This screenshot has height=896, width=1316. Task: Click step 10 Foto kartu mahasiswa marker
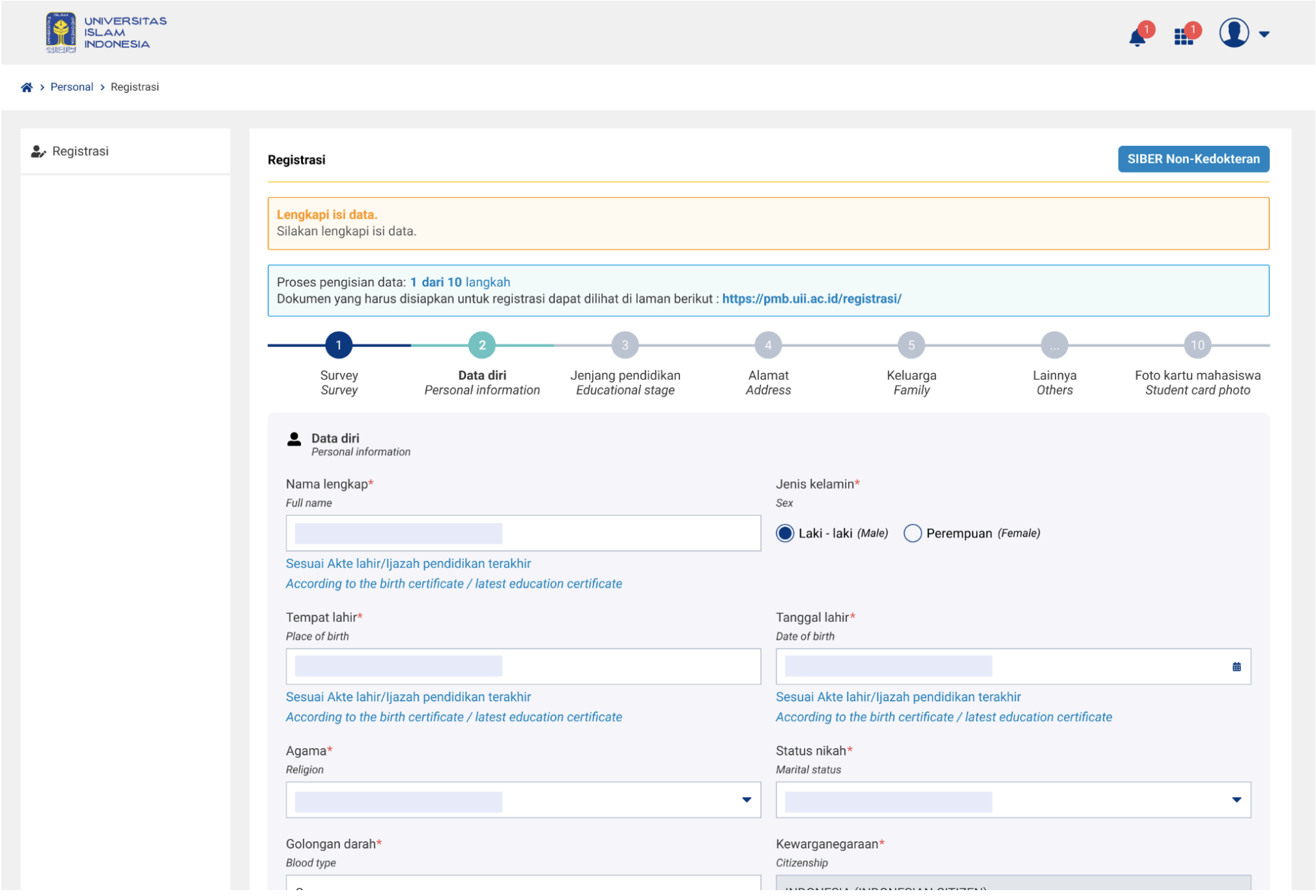[x=1197, y=345]
